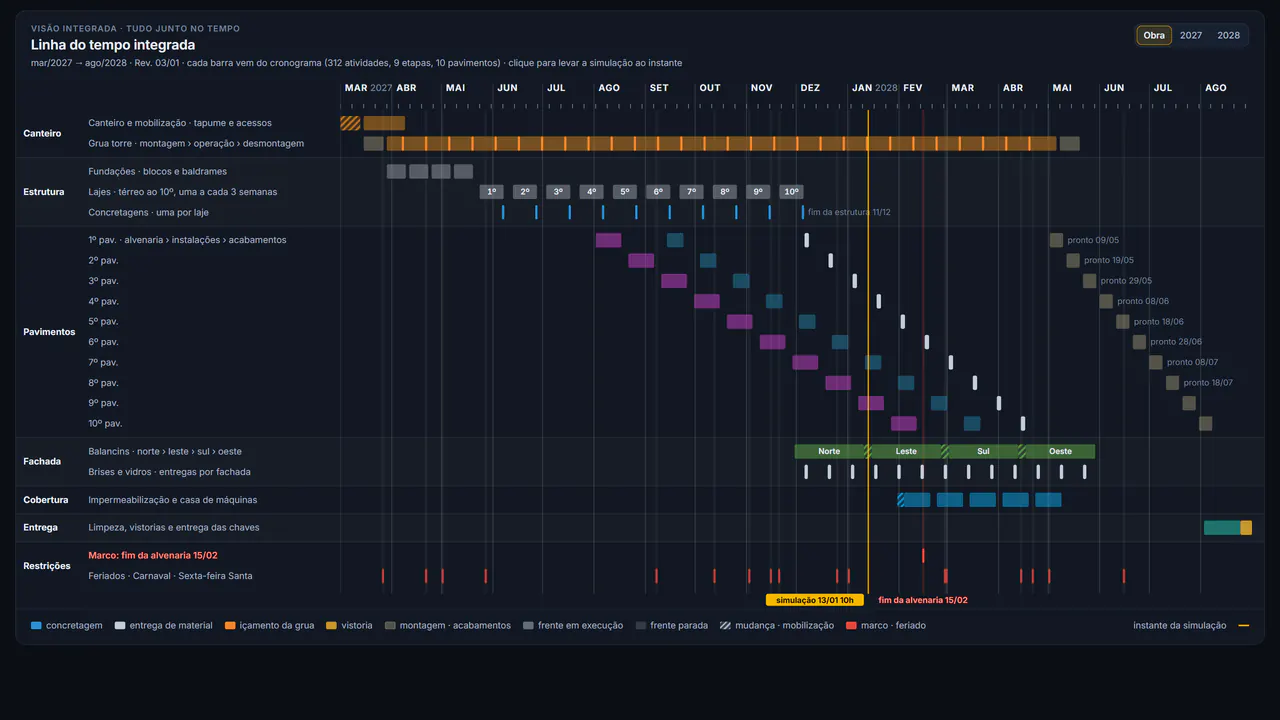Switch to the 2028 tab
The height and width of the screenshot is (720, 1280).
click(1229, 35)
